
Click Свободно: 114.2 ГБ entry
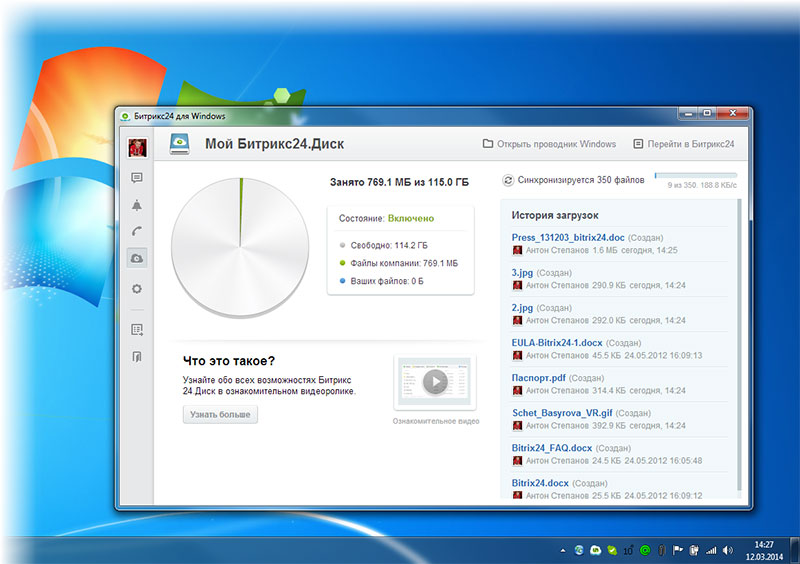pos(384,246)
